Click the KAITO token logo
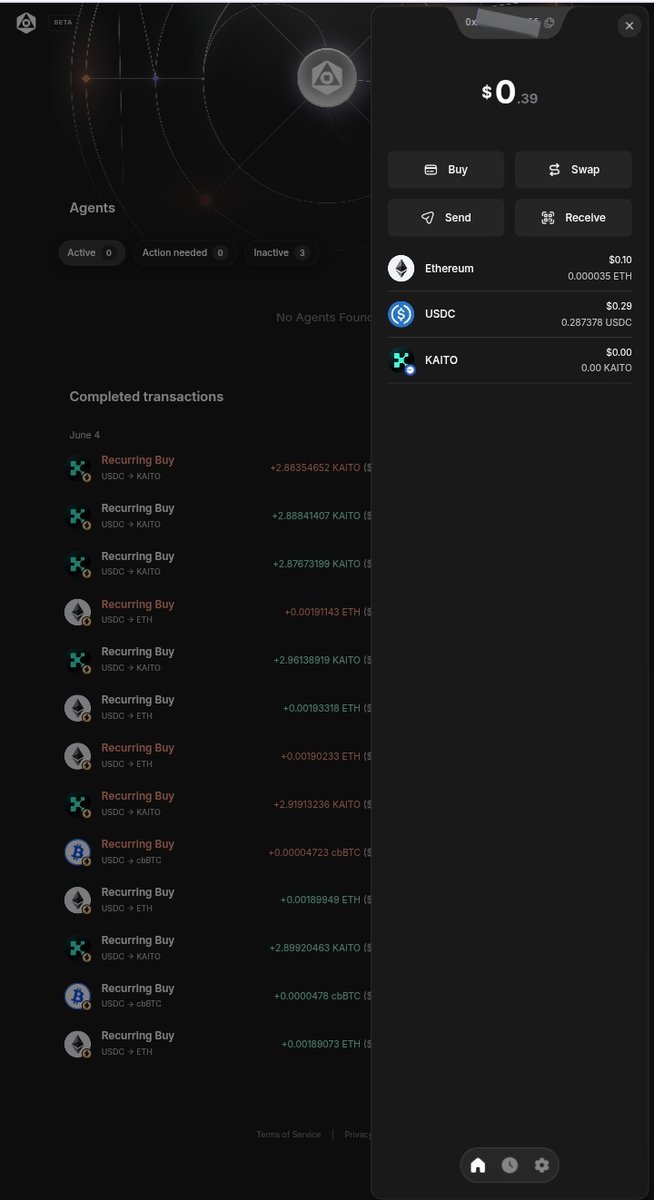 (x=401, y=359)
